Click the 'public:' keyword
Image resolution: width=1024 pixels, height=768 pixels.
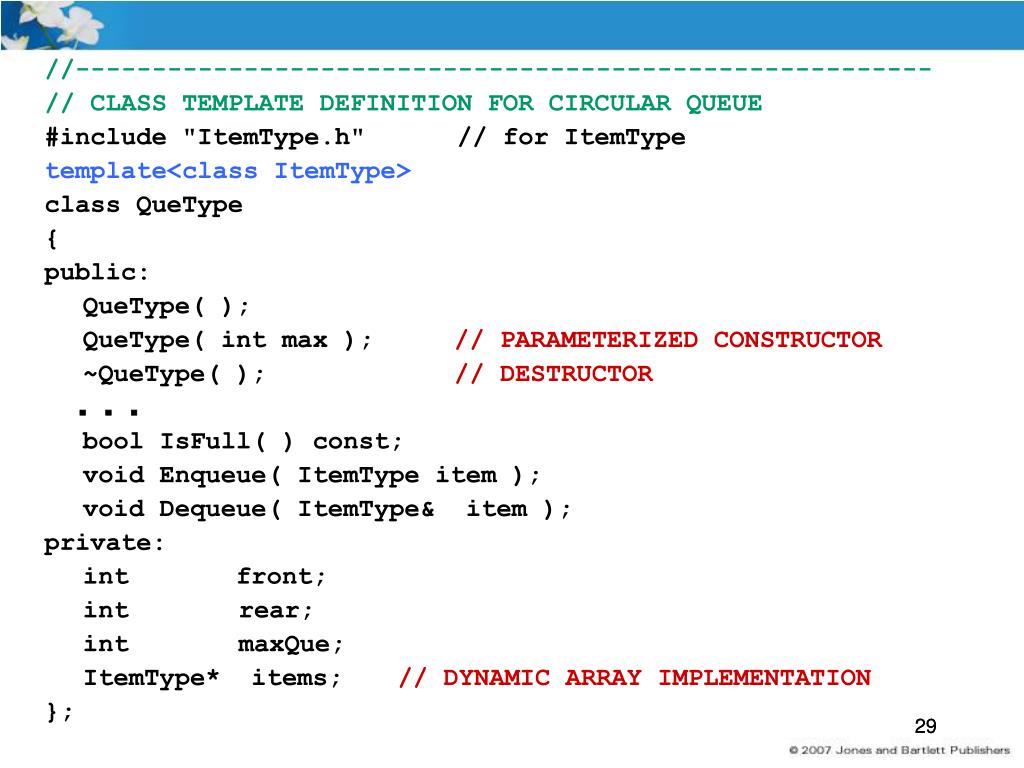click(x=97, y=273)
